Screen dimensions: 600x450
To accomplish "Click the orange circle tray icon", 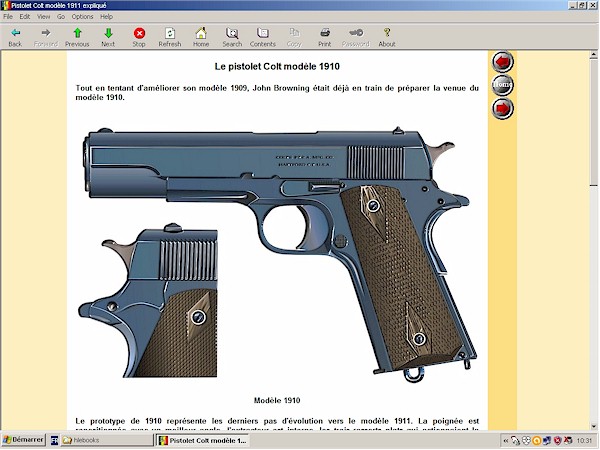I will click(x=536, y=441).
